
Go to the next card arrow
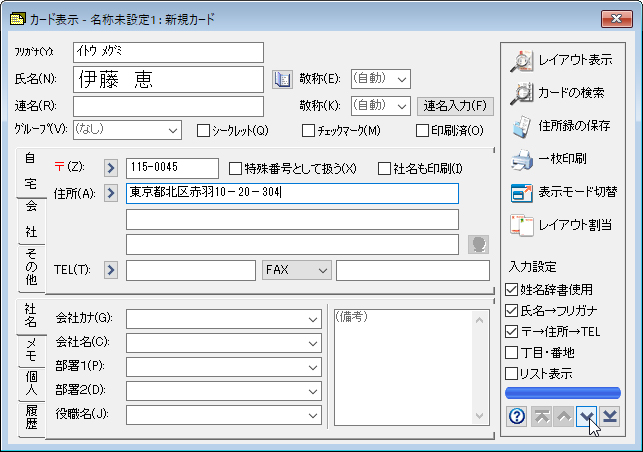(x=587, y=416)
